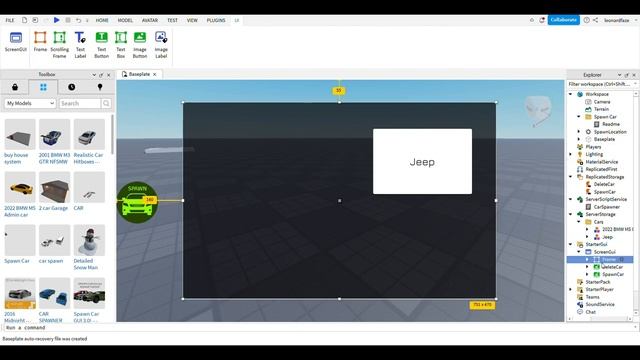The image size is (640, 360).
Task: Select the CarSpawner script in Explorer
Action: (x=607, y=207)
